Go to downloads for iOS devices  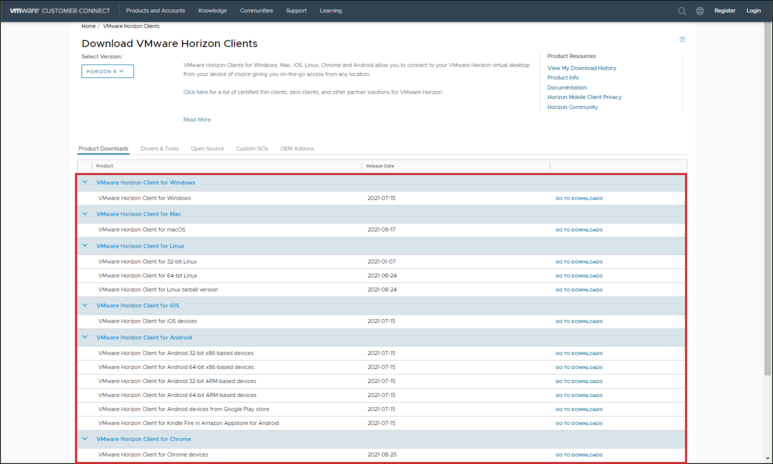pos(579,321)
